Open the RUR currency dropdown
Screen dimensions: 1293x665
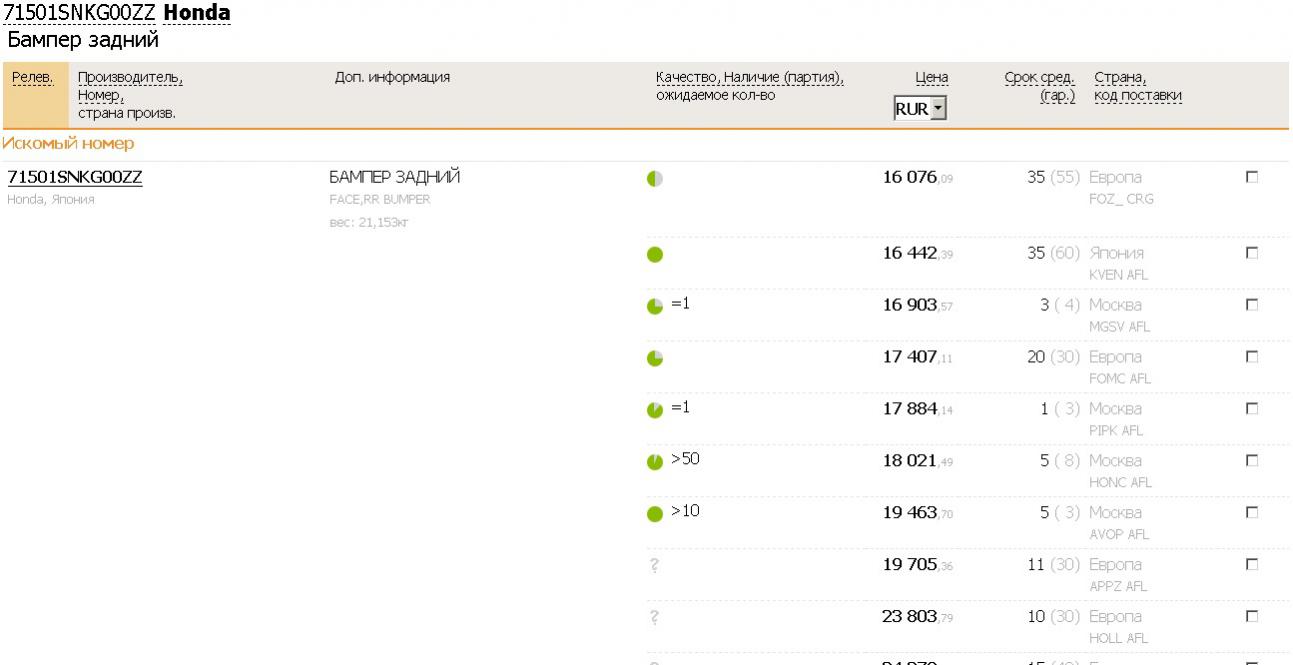(920, 109)
